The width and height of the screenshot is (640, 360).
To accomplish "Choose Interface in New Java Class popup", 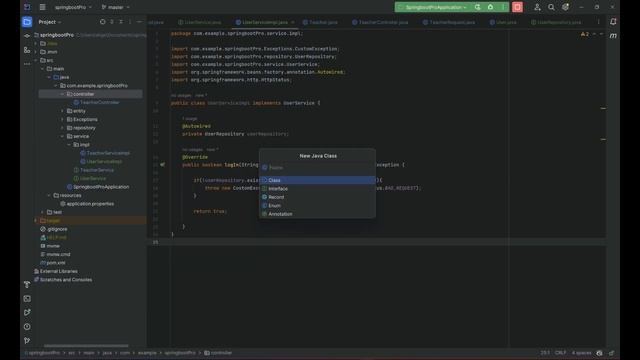I will (318, 189).
